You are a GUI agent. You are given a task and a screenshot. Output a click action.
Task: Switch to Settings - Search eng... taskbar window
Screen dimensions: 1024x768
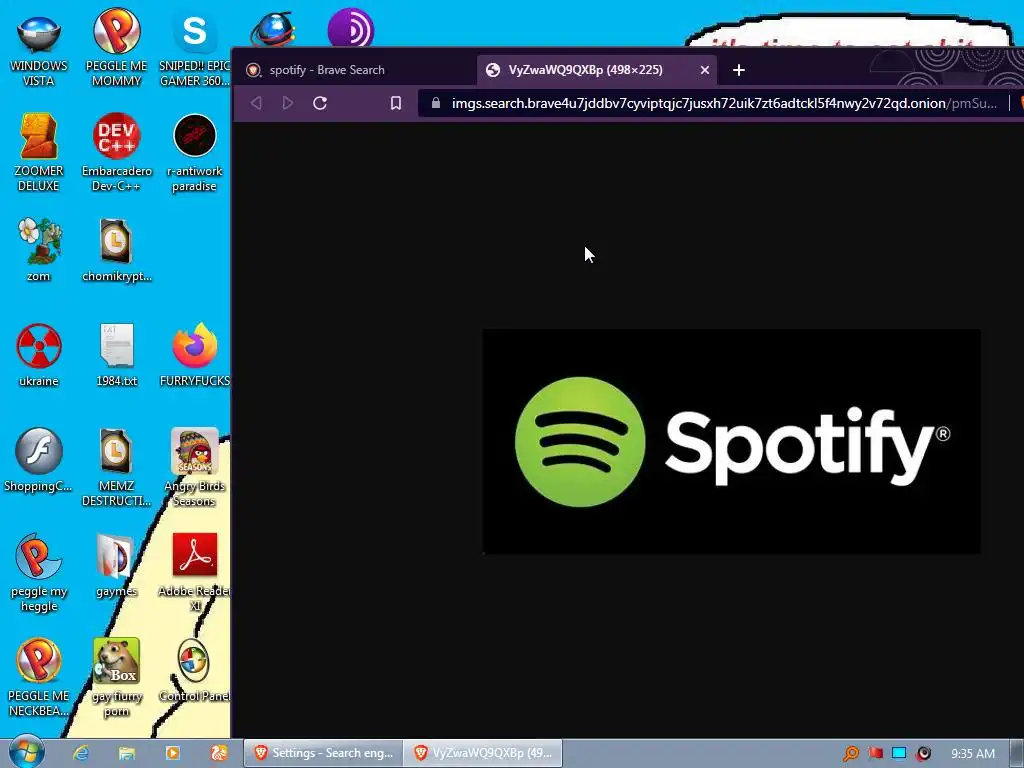pos(323,753)
